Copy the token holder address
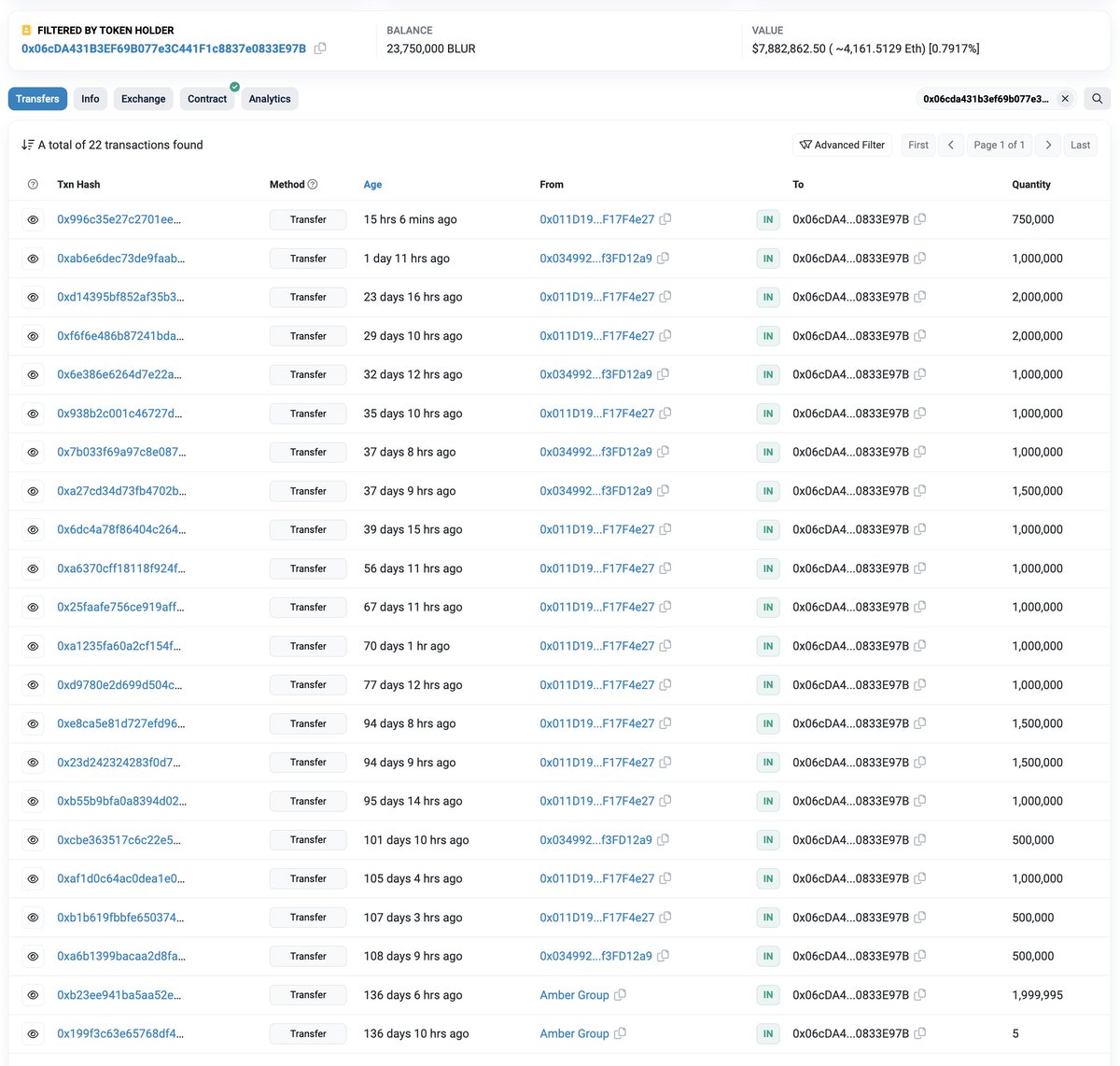The width and height of the screenshot is (1120, 1066). click(x=320, y=49)
